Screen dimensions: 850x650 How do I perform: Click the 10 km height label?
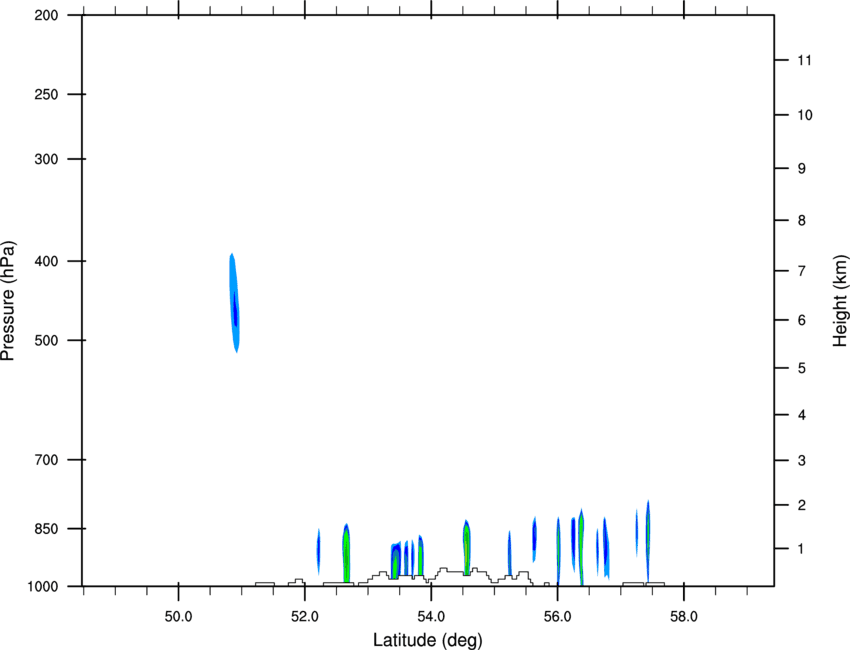[805, 115]
